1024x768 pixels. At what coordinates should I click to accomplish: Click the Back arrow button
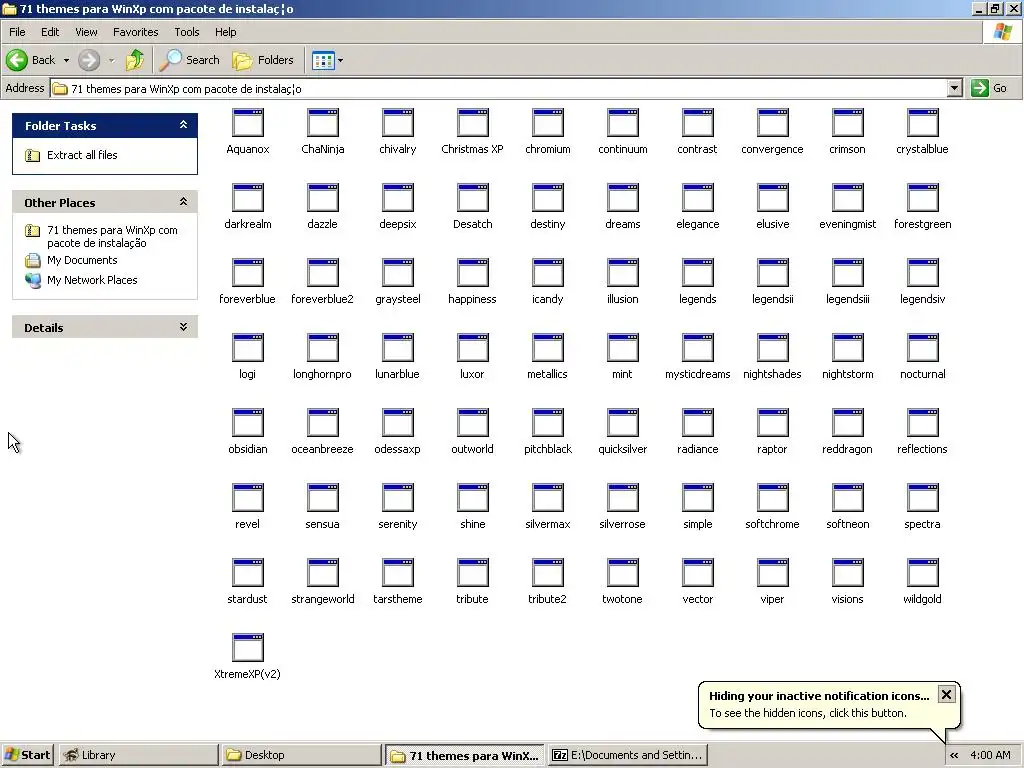tap(31, 60)
